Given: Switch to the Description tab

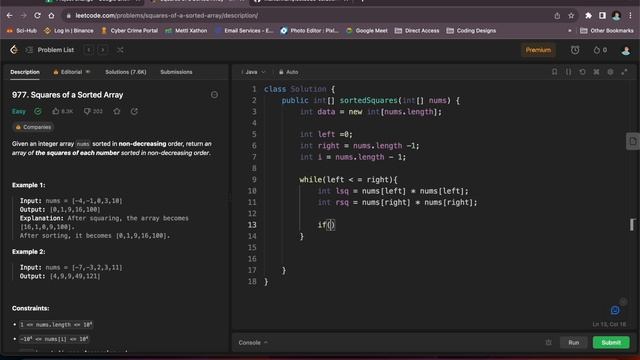Looking at the screenshot, I should point(25,72).
